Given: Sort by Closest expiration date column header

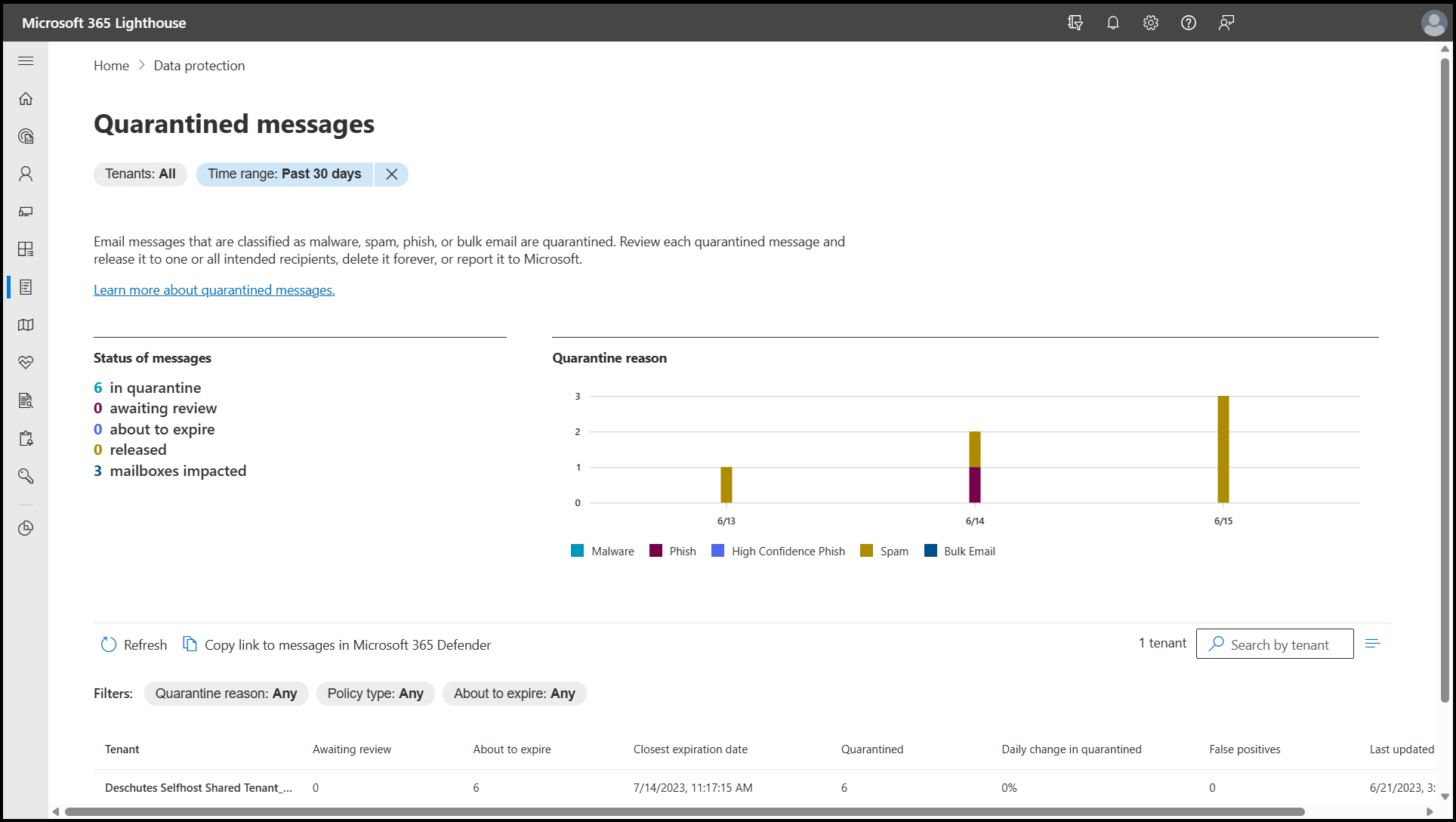Looking at the screenshot, I should click(x=690, y=749).
